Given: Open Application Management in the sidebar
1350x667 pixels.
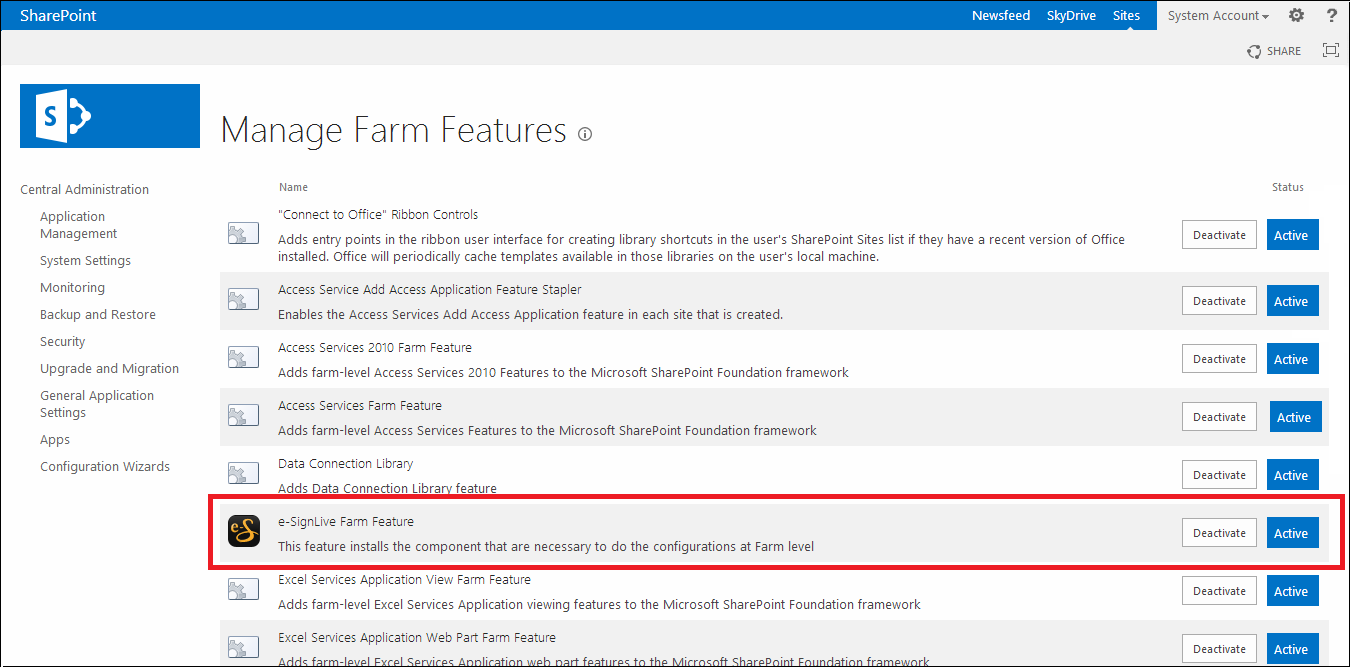Looking at the screenshot, I should 78,225.
